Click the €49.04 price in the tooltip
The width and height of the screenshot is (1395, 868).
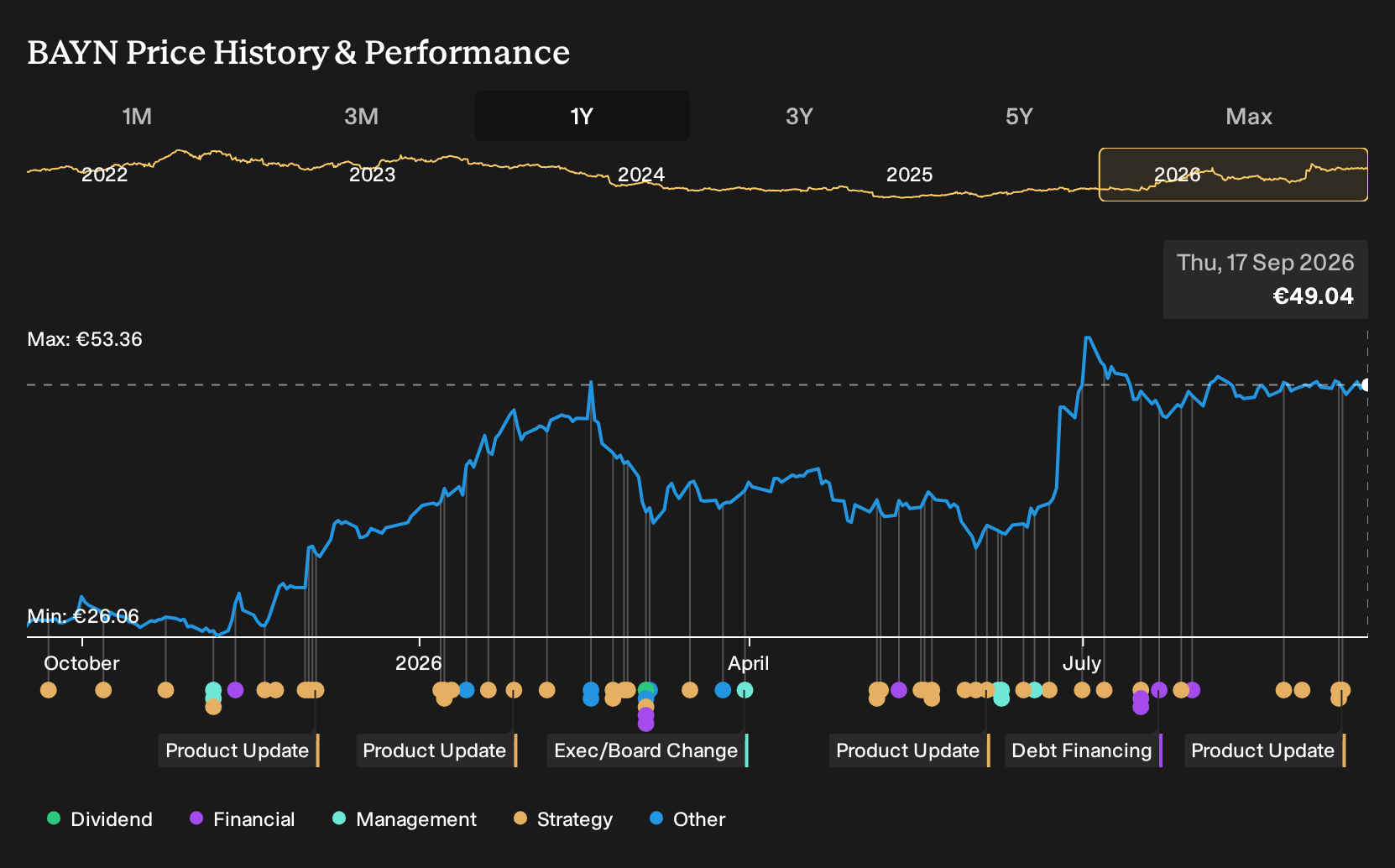pyautogui.click(x=1313, y=296)
